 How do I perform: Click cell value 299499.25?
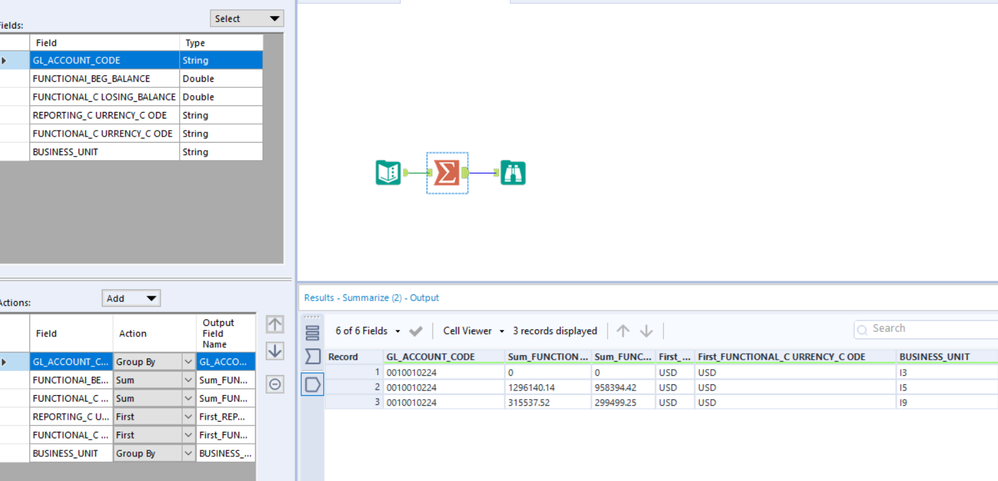(x=624, y=402)
